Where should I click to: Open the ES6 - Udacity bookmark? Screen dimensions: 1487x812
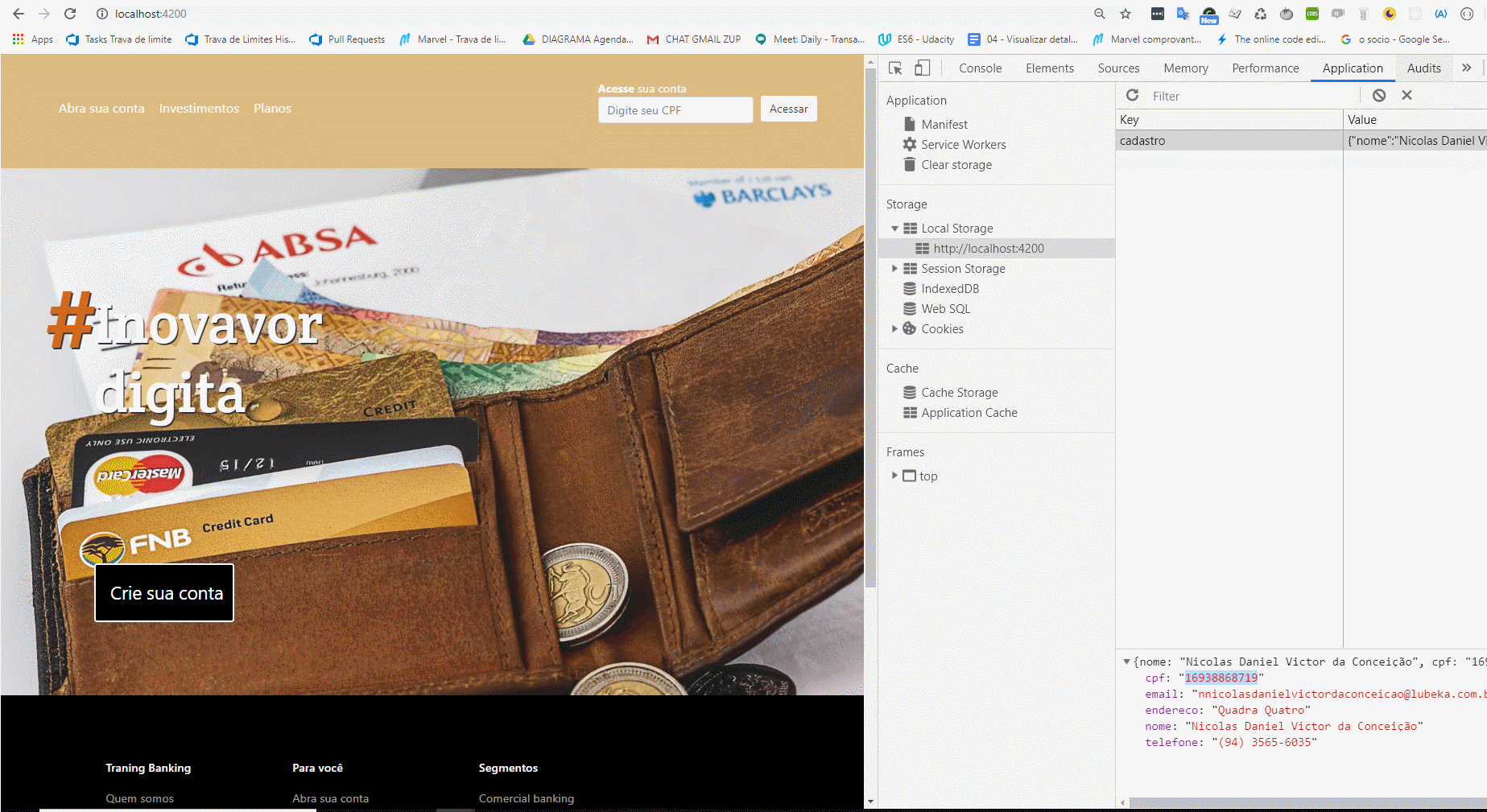click(916, 39)
